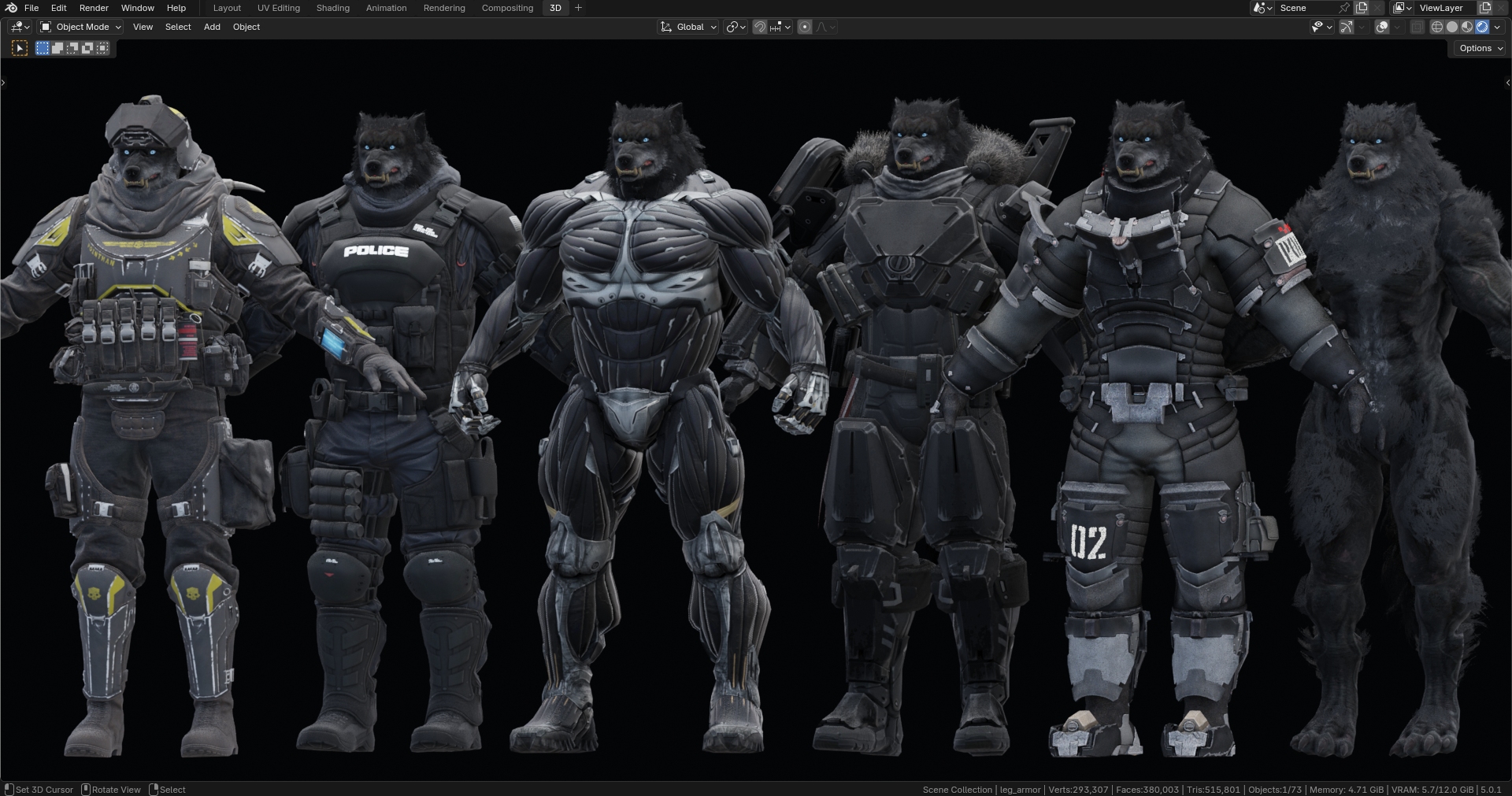Open Global transform orientation dropdown
Screen dimensions: 1512x796
pos(689,27)
